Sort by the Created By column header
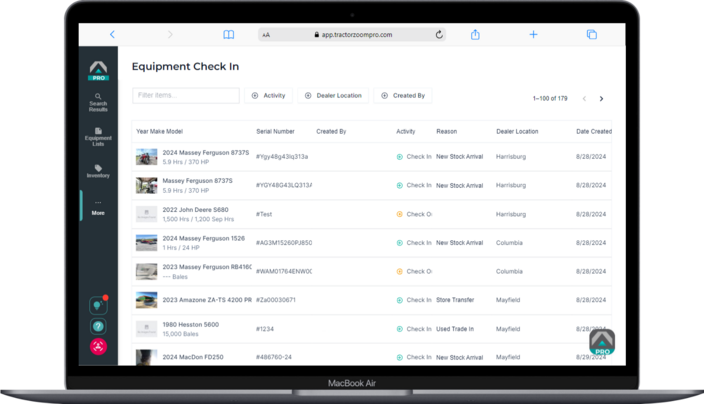The image size is (704, 404). (331, 132)
